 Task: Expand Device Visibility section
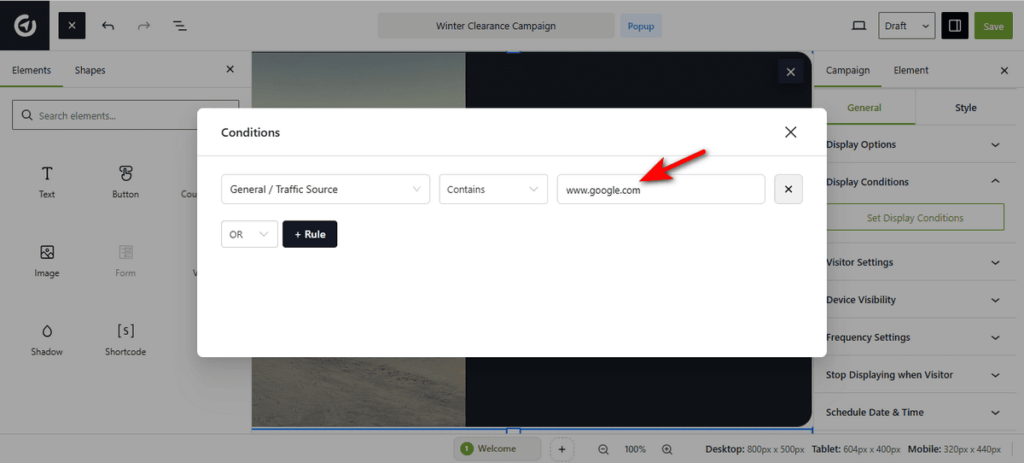(913, 300)
